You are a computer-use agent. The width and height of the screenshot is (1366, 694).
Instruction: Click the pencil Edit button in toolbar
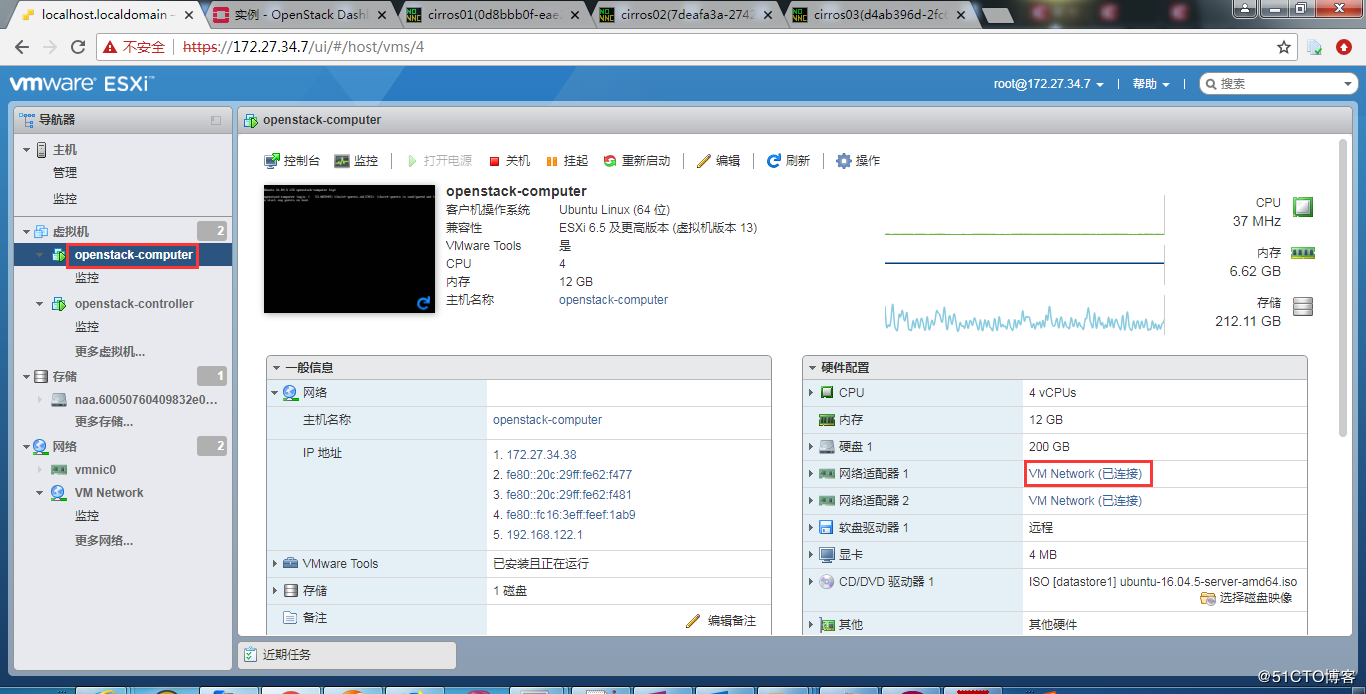pyautogui.click(x=718, y=161)
